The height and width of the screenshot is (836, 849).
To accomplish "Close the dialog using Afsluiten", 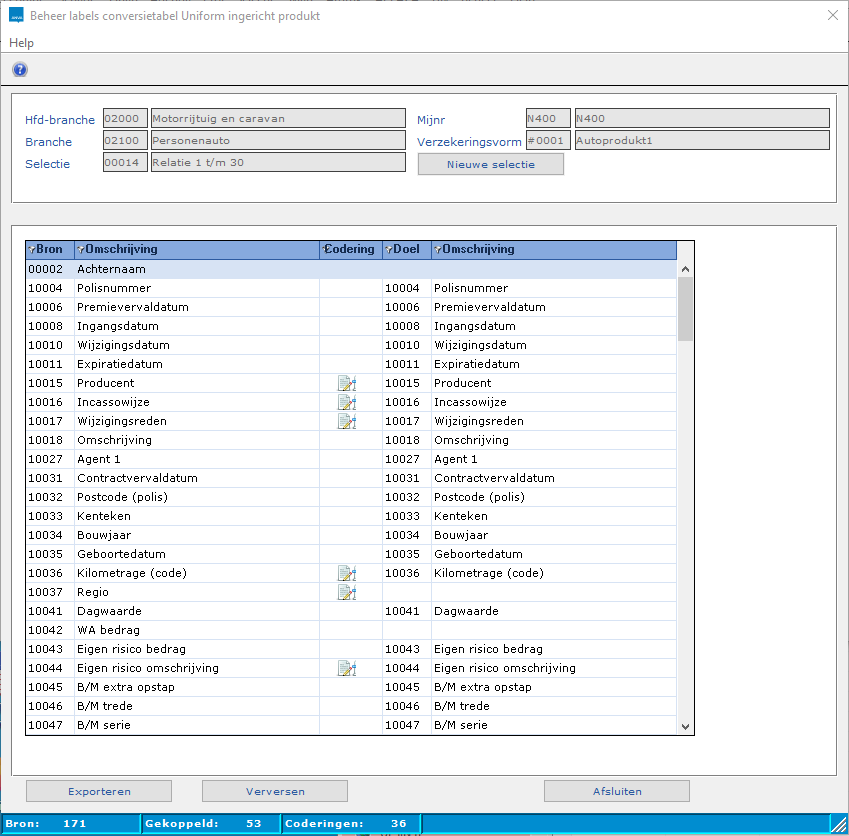I will (616, 791).
